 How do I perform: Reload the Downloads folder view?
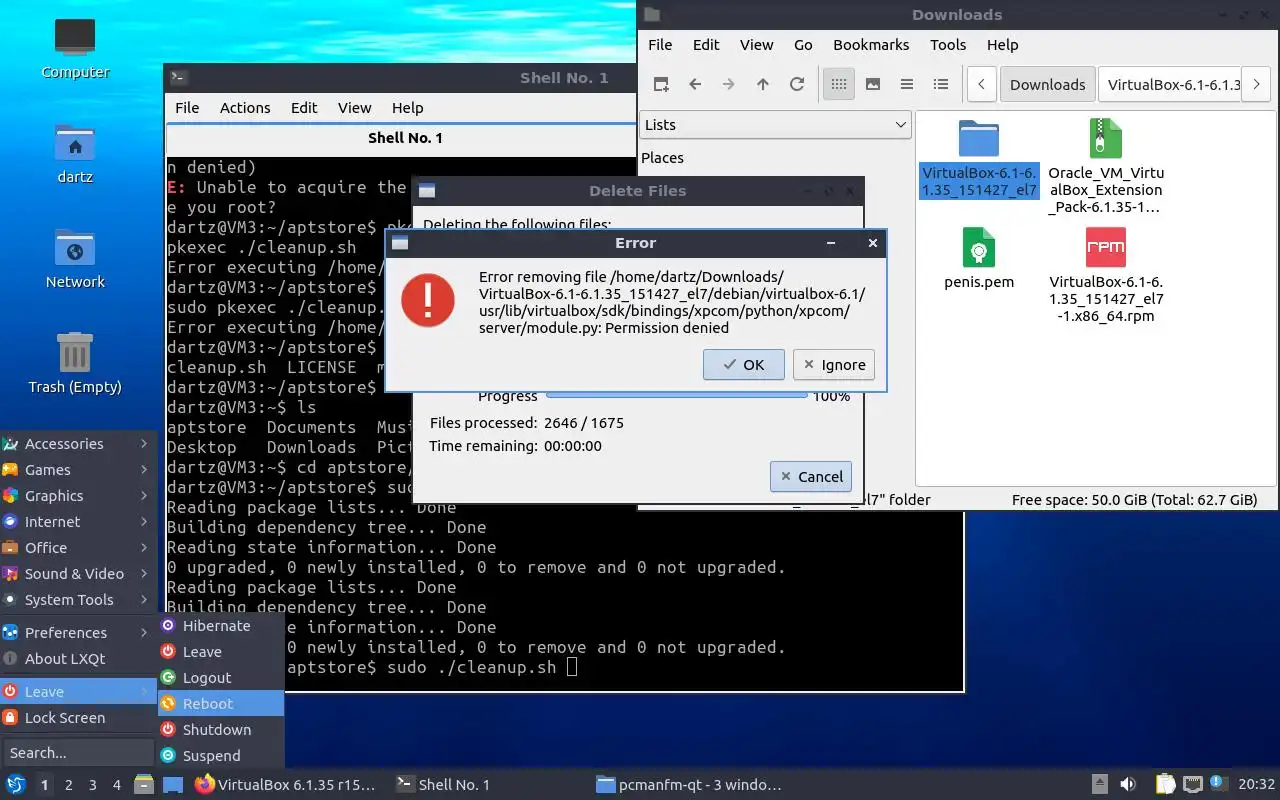797,85
